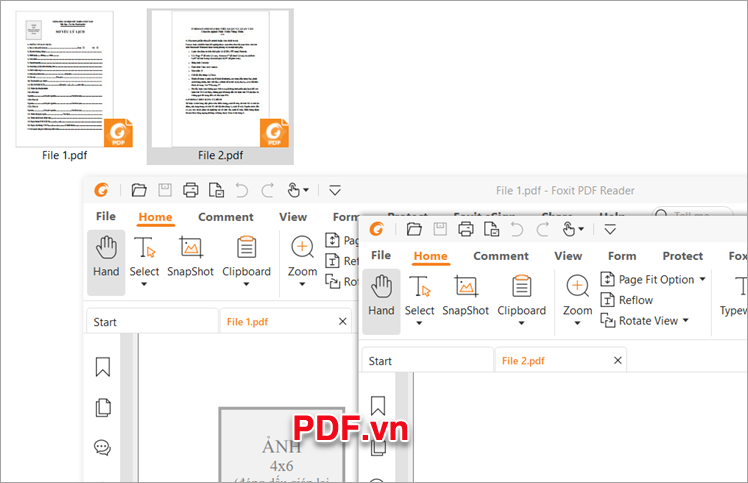Image resolution: width=748 pixels, height=483 pixels.
Task: Open Bookmarks panel in File 1 window
Action: pyautogui.click(x=103, y=367)
